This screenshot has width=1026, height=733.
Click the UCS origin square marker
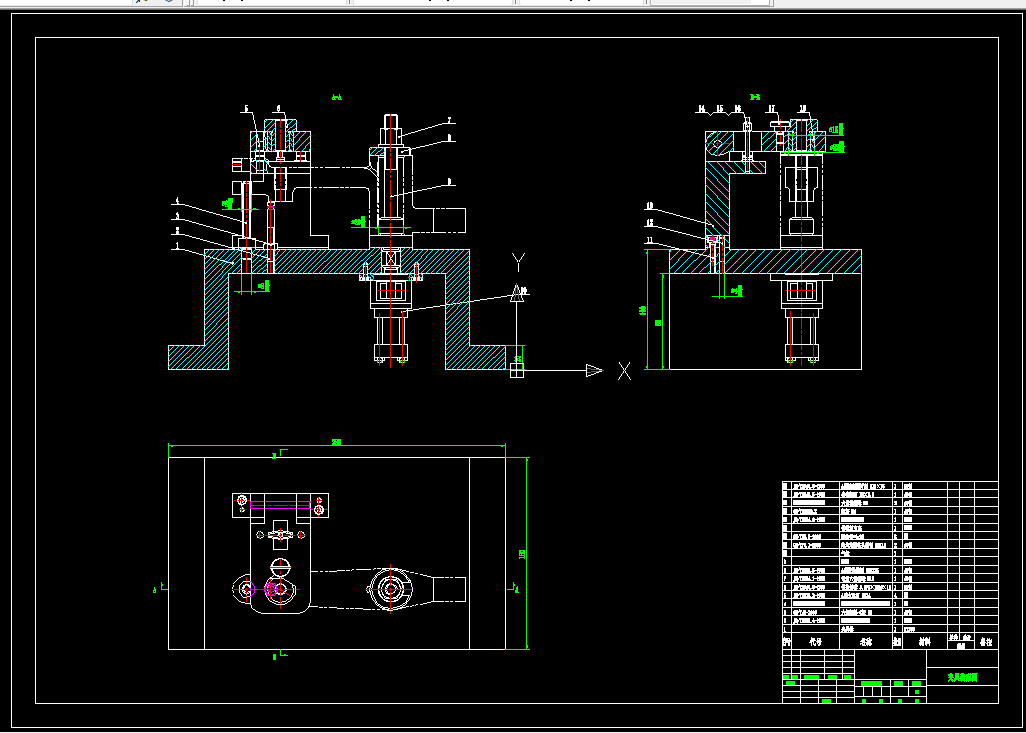517,371
